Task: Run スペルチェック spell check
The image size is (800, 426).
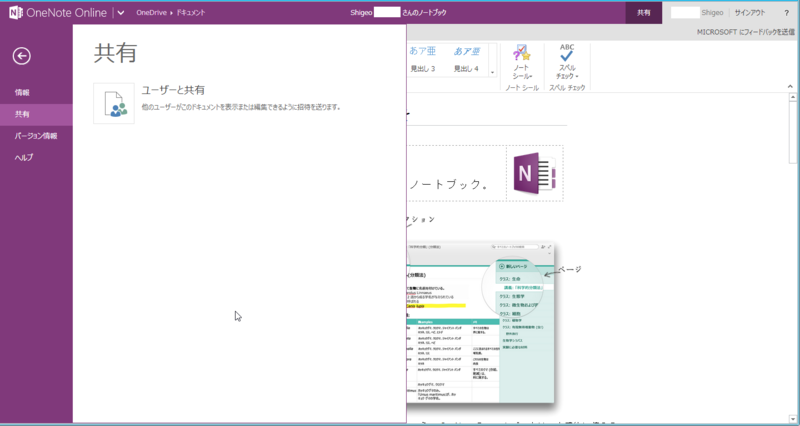Action: click(x=567, y=62)
